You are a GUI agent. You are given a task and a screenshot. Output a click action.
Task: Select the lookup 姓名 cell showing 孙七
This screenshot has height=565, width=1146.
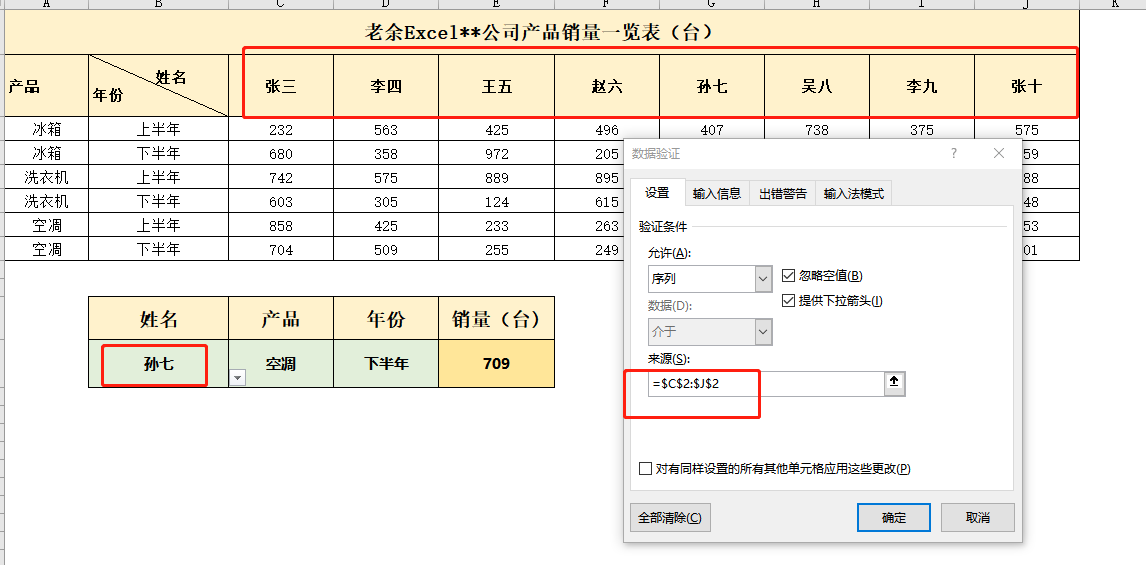(x=159, y=363)
